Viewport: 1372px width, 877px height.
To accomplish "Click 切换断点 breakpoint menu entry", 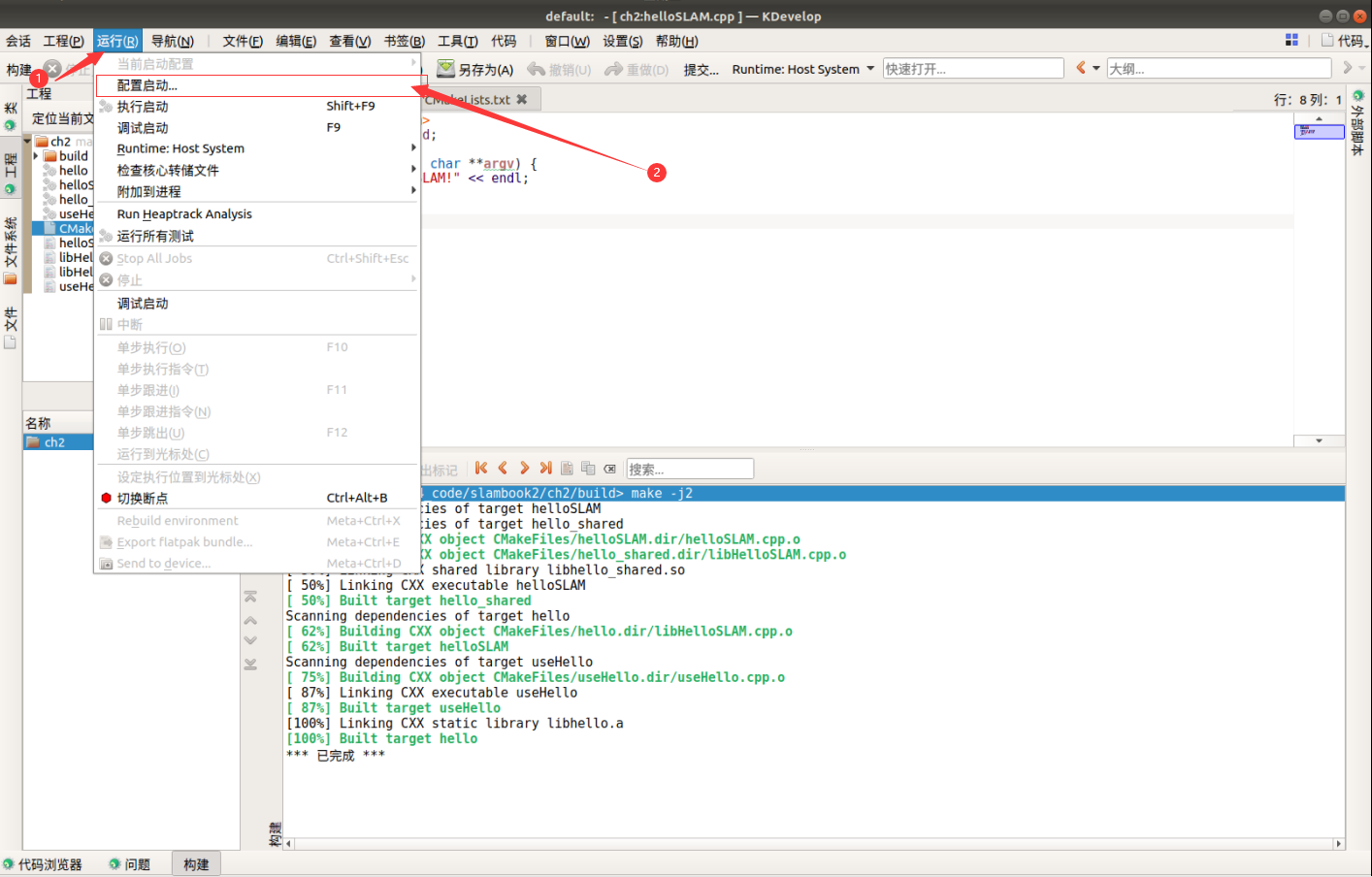I will [x=257, y=499].
